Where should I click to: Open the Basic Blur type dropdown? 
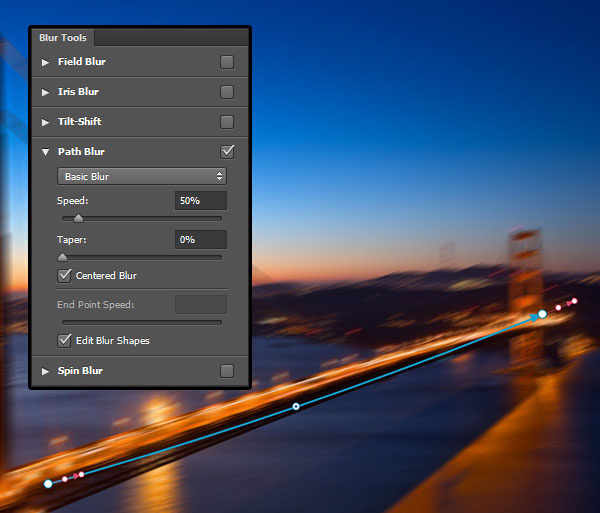click(x=142, y=176)
